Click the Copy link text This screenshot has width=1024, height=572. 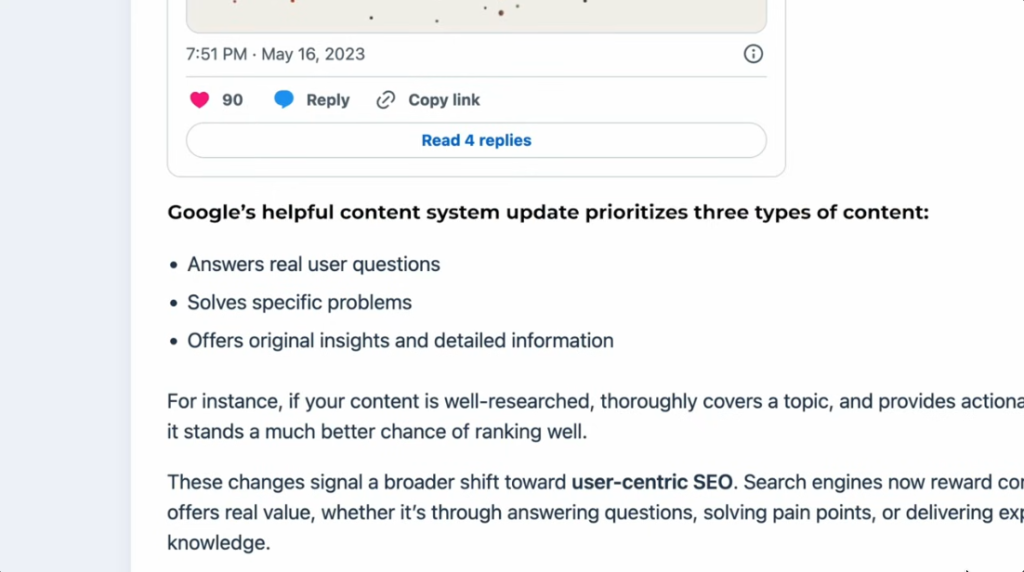(444, 100)
